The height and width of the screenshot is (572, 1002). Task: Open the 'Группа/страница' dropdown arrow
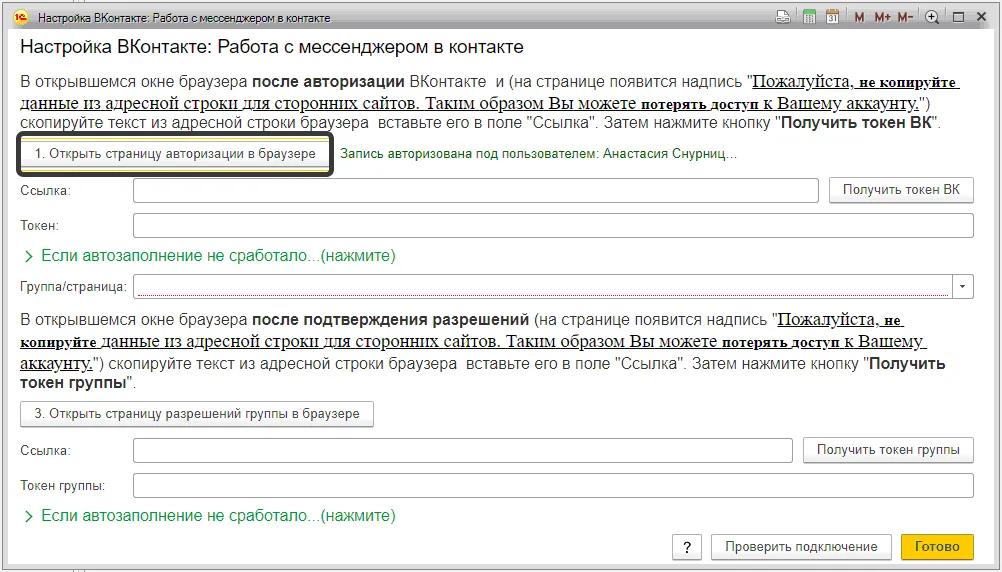point(963,286)
